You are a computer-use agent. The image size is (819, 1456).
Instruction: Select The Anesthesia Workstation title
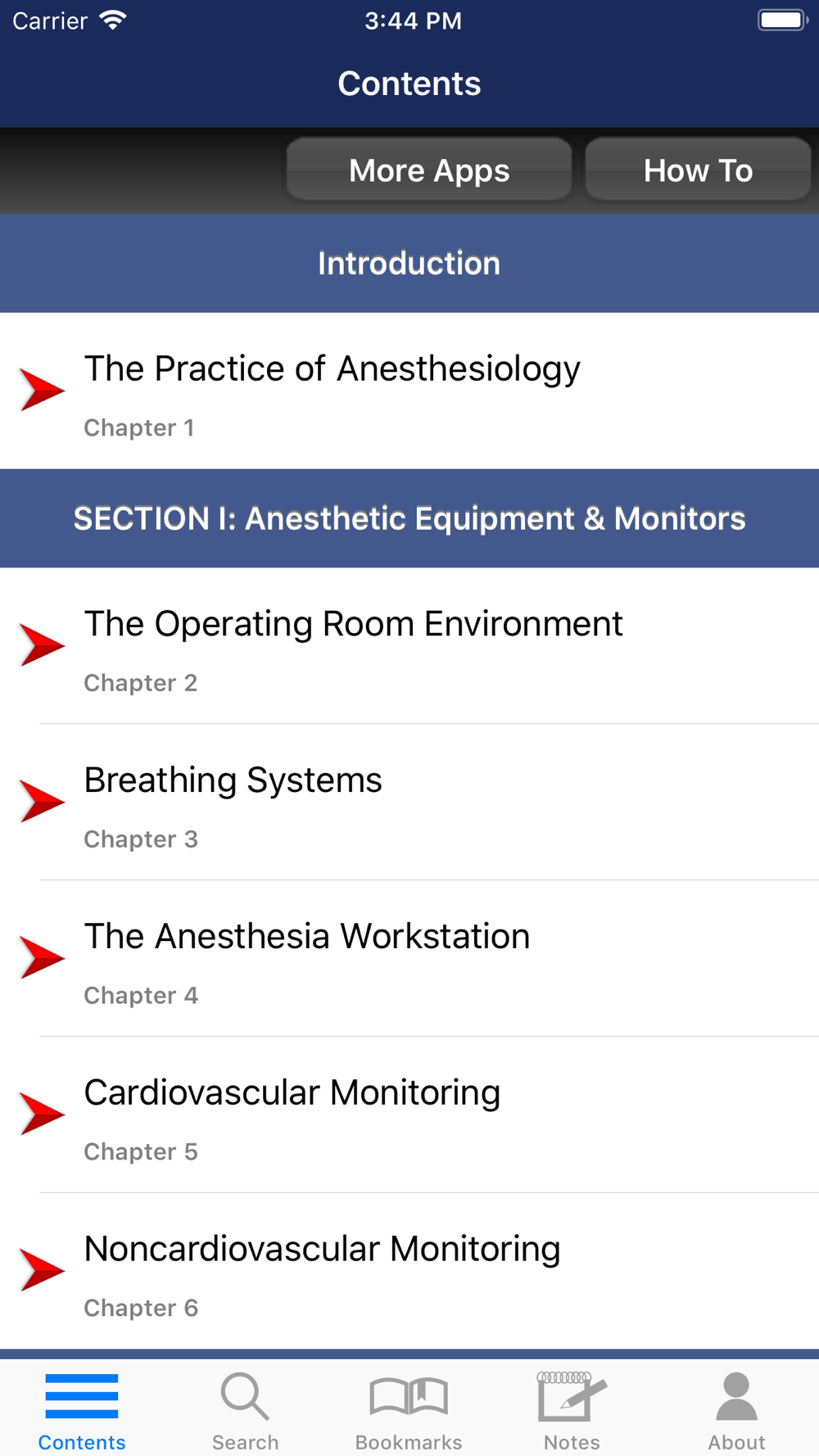point(307,936)
